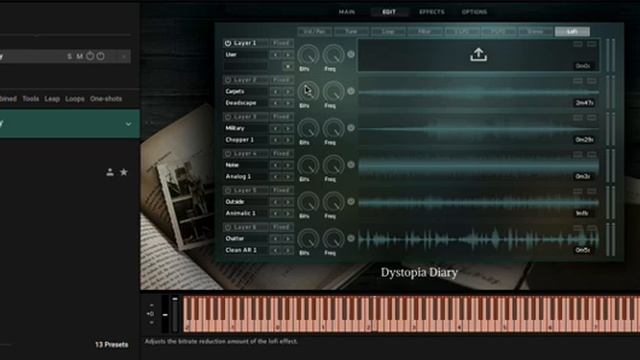Click next arrow next to Chopper 1
The image size is (640, 360).
[288, 140]
